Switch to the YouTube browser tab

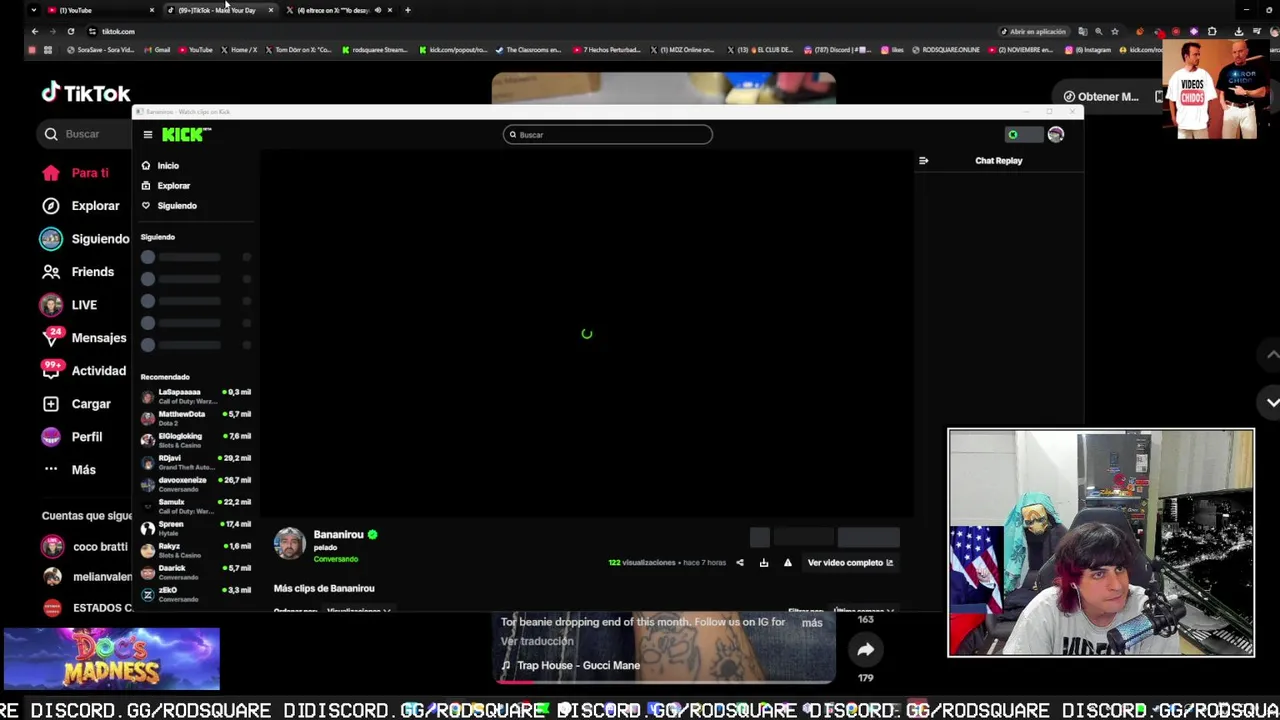(98, 10)
